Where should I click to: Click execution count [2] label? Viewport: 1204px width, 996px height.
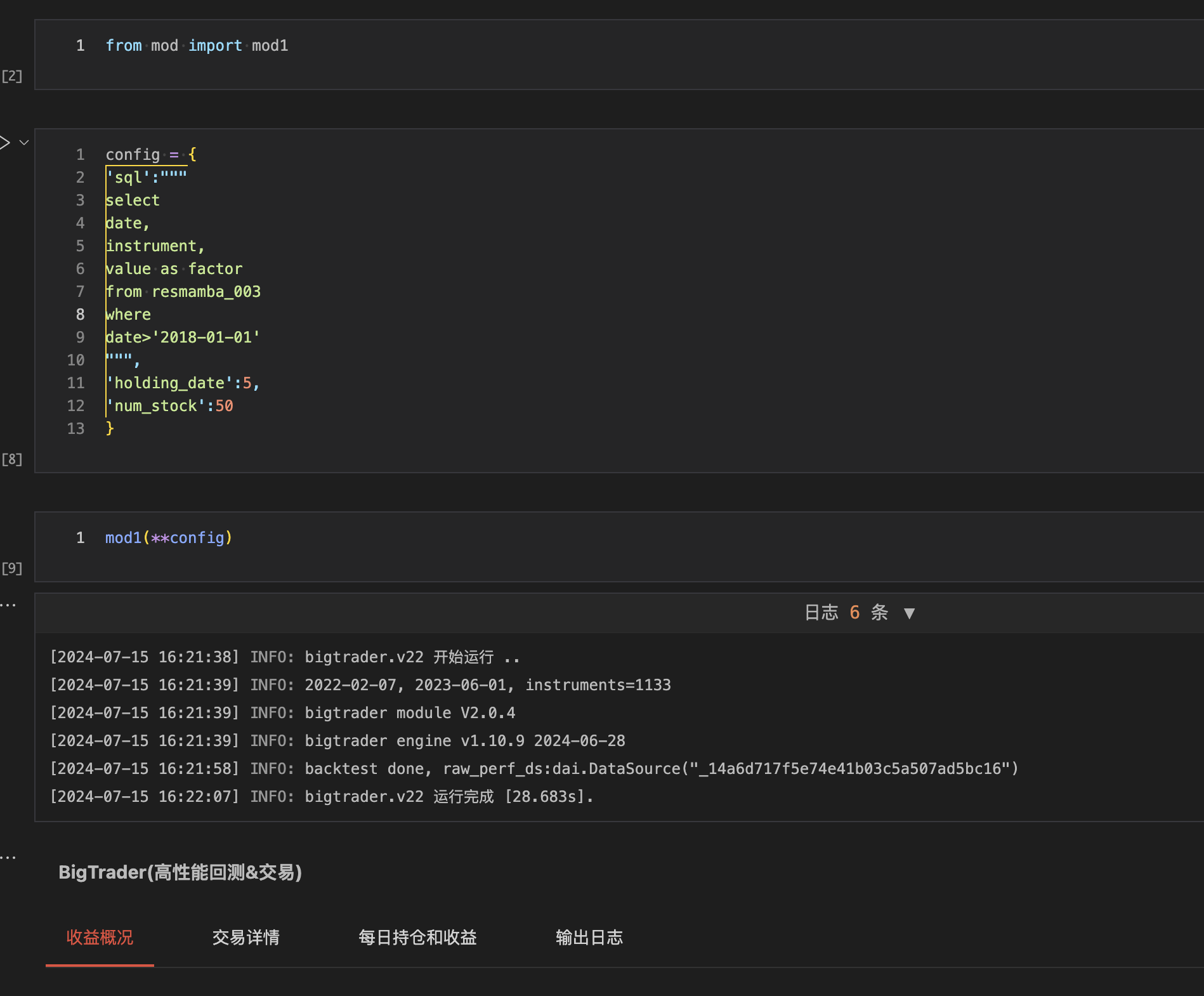(12, 77)
